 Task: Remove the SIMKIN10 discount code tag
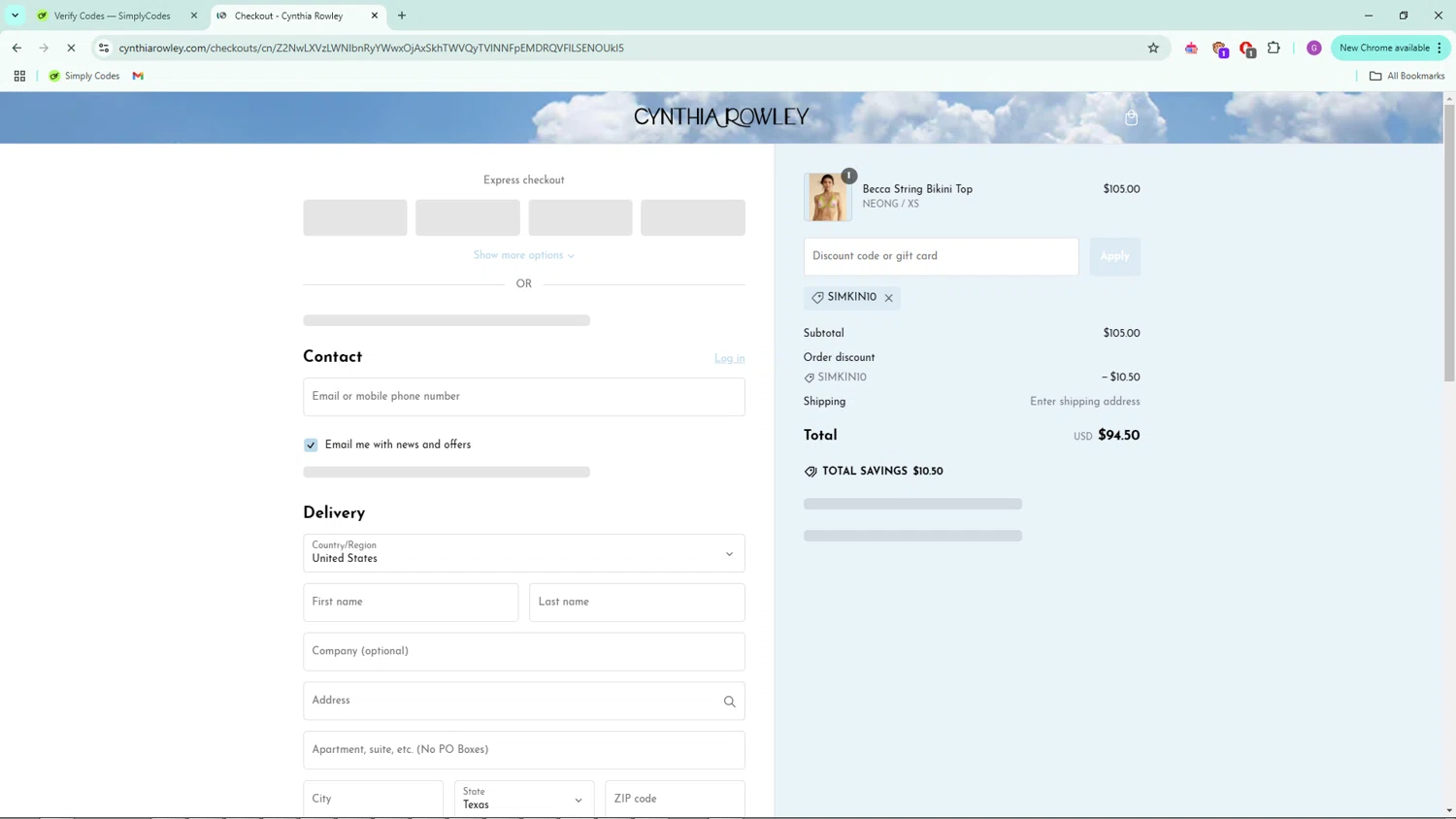pyautogui.click(x=888, y=298)
